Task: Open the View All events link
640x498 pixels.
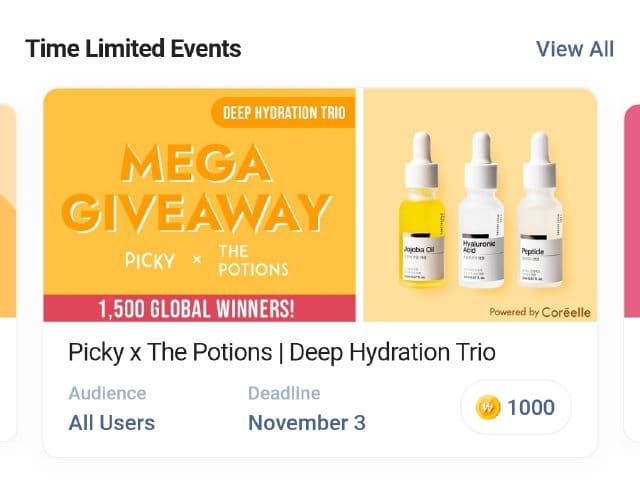Action: click(575, 49)
